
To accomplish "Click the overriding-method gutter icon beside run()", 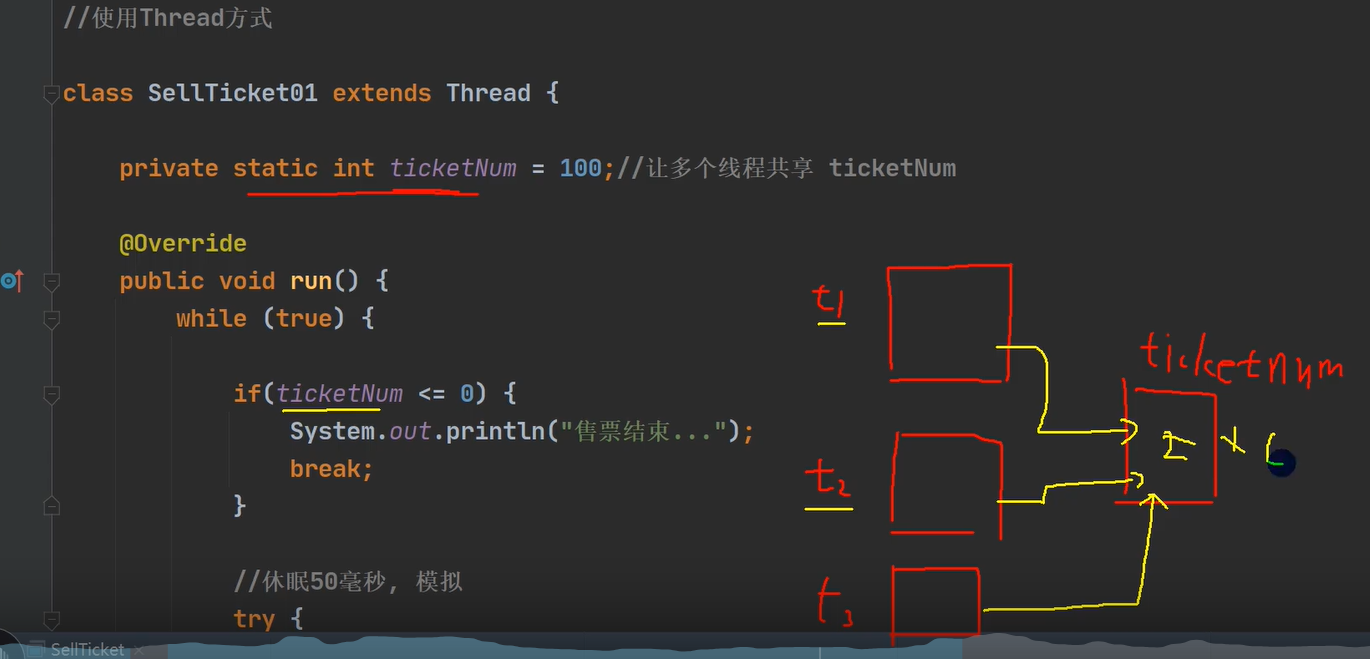I will pyautogui.click(x=11, y=281).
